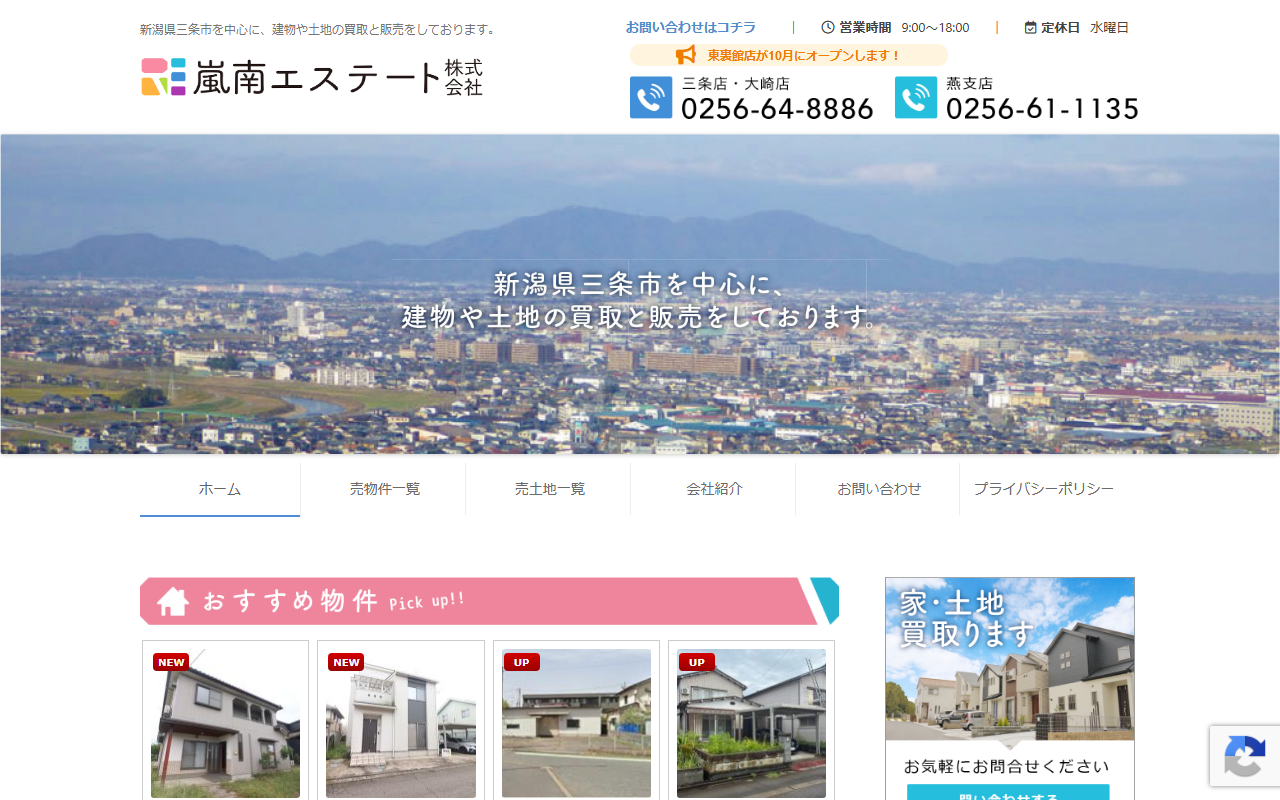Click the hero text 新潟県三条市を中心に
The width and height of the screenshot is (1280, 800).
pyautogui.click(x=640, y=284)
